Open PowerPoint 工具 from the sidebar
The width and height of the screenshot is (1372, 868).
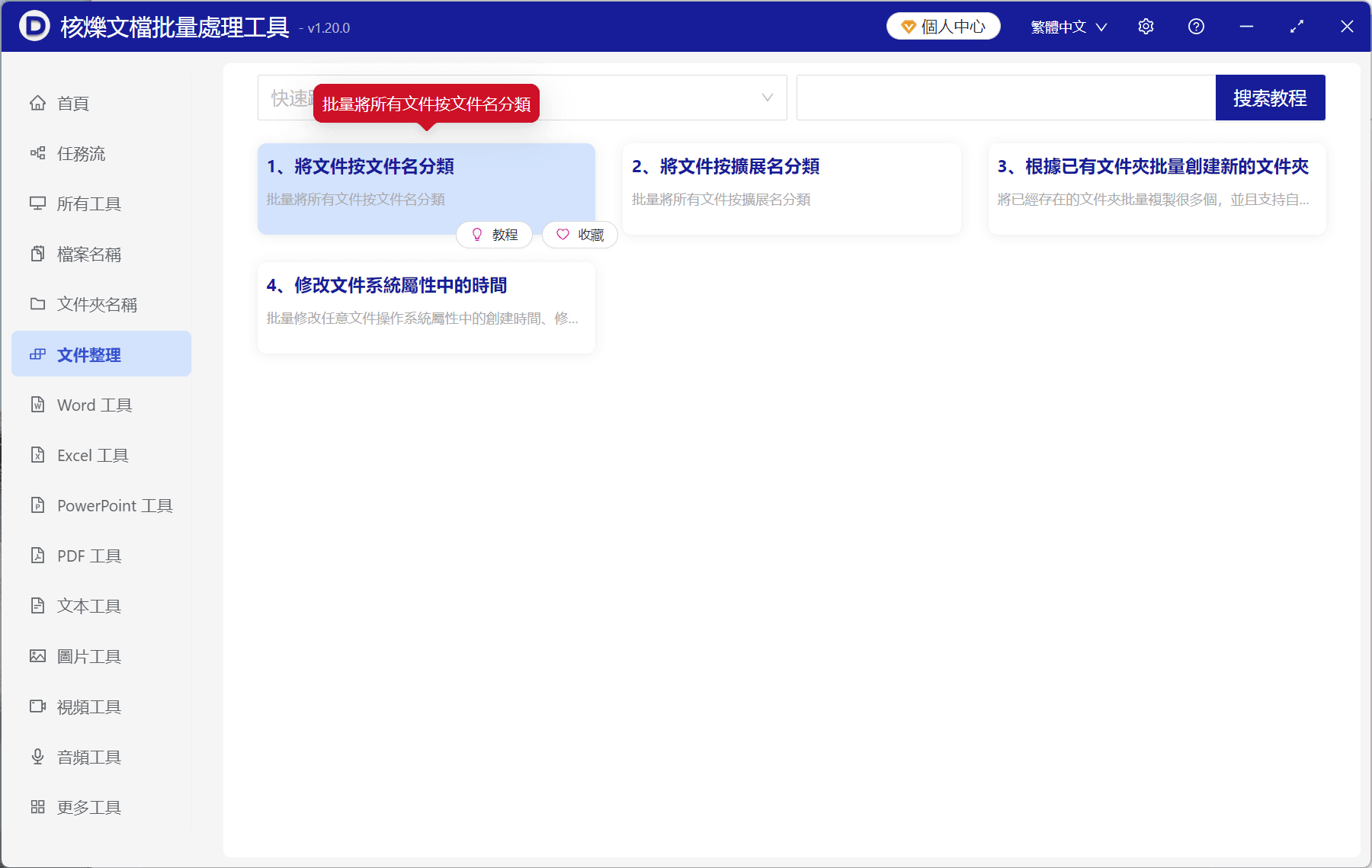coord(113,504)
